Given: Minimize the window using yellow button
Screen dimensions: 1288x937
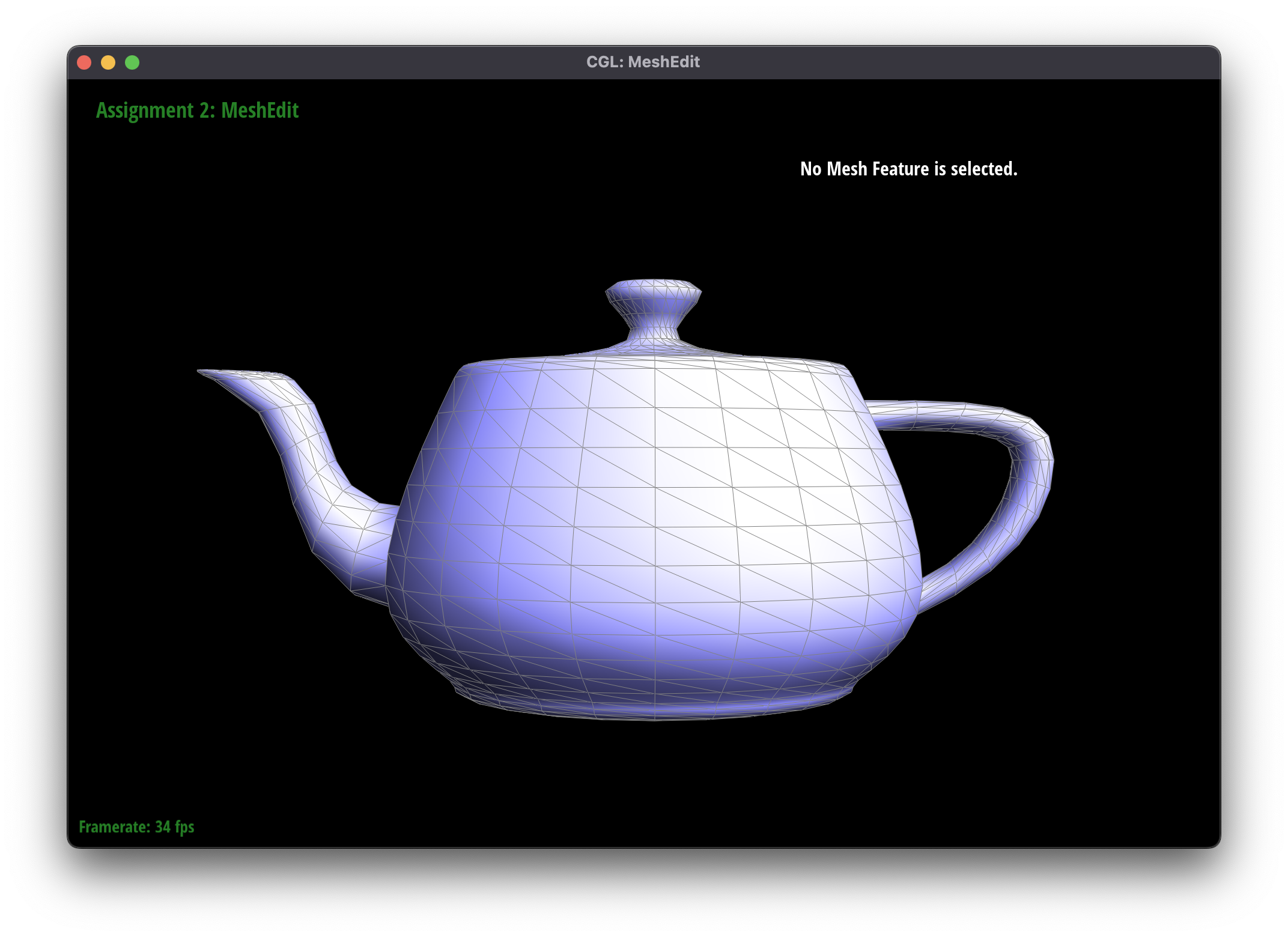Looking at the screenshot, I should click(108, 62).
